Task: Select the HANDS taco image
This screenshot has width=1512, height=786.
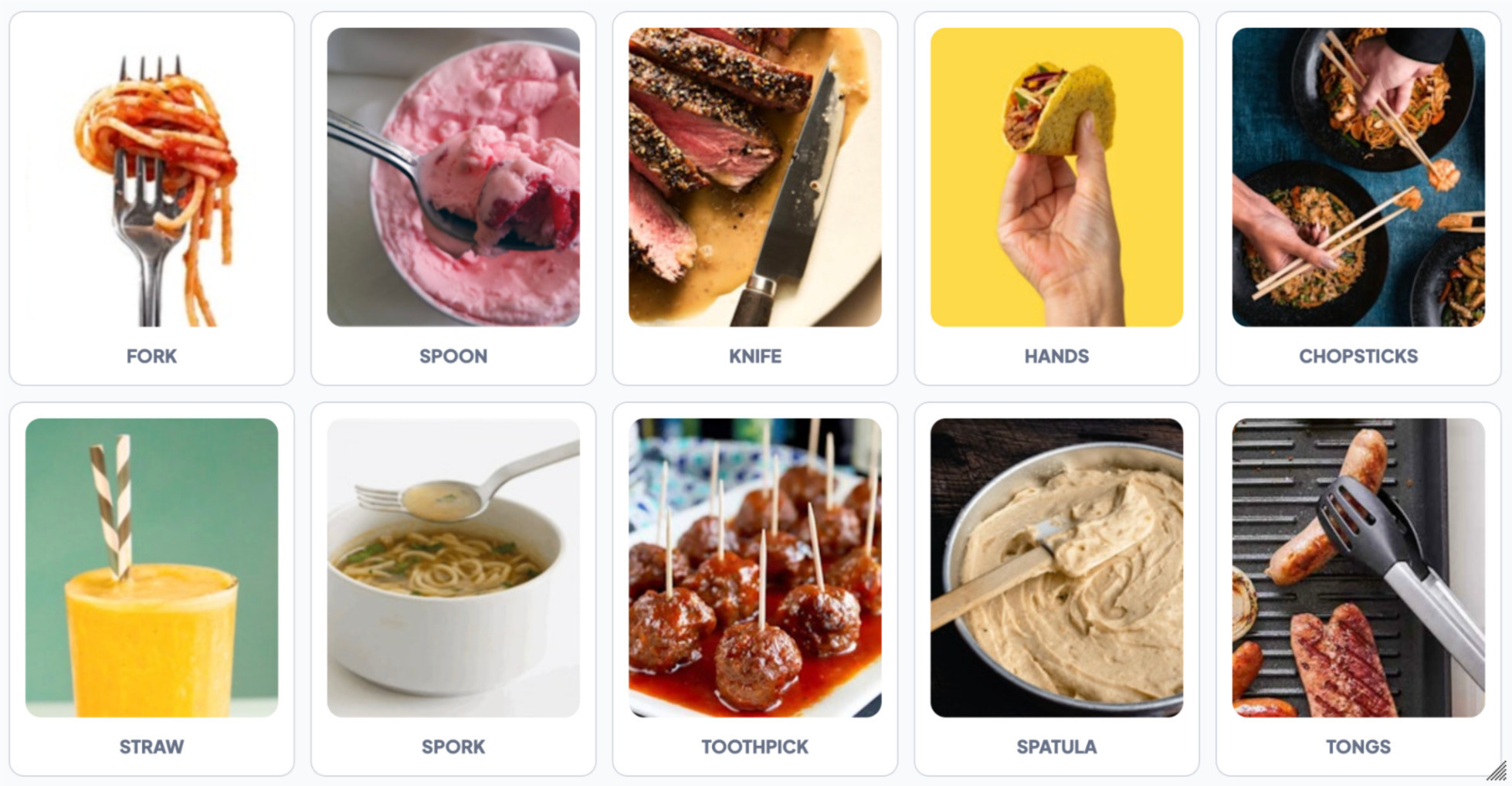Action: pyautogui.click(x=1056, y=177)
